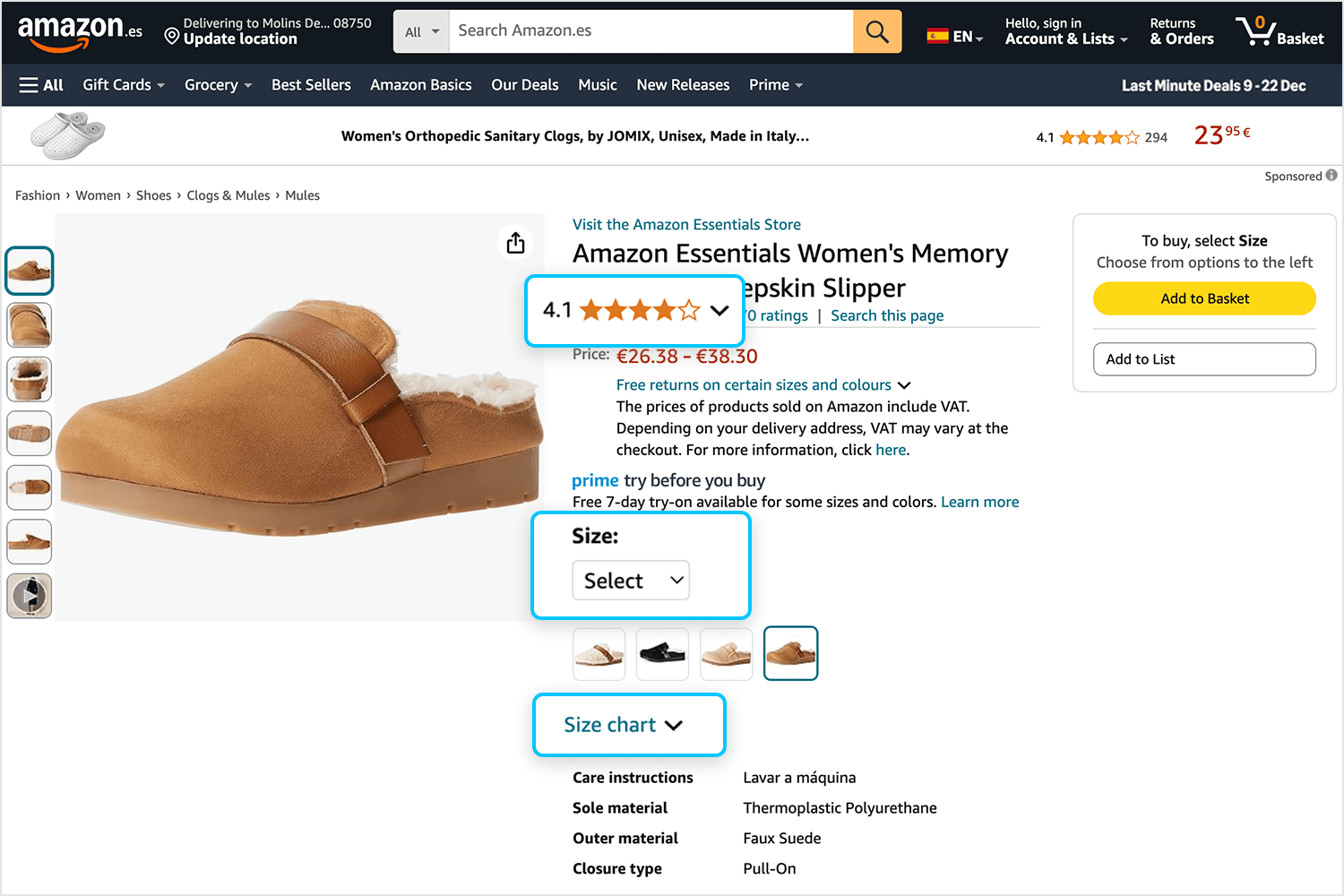Click the search magnifier button
1344x896 pixels.
[x=877, y=32]
